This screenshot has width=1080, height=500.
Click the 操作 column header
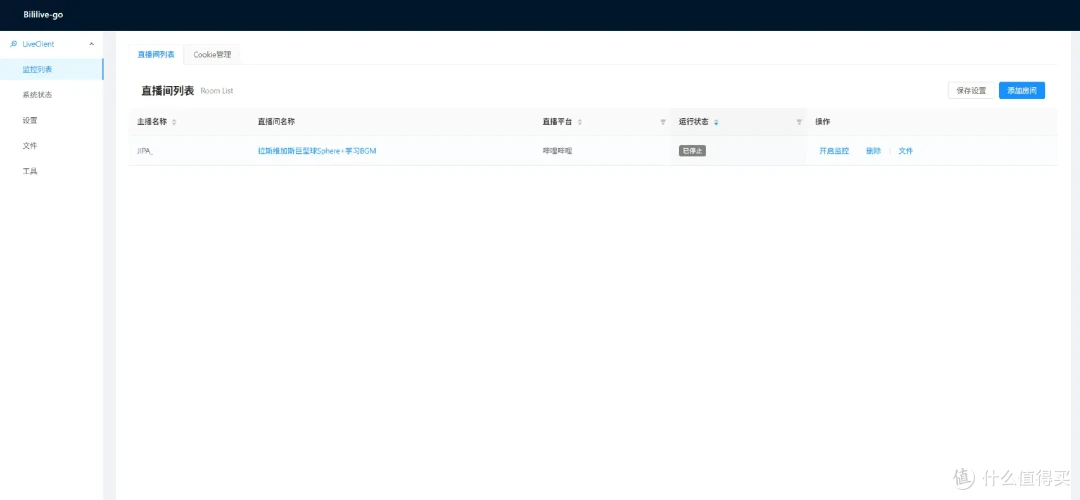[822, 122]
